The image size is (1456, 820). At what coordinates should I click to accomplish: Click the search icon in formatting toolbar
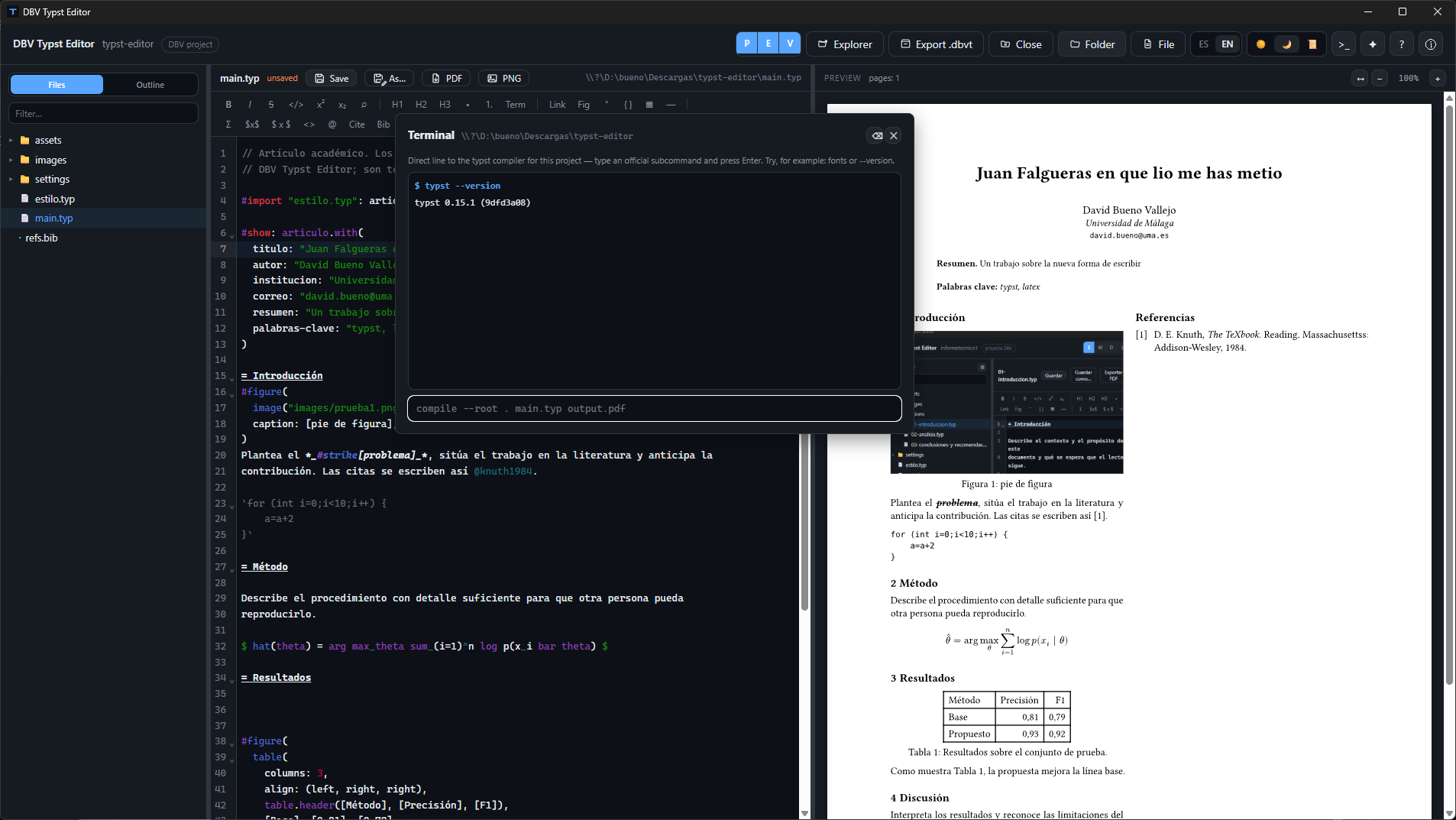coord(364,105)
